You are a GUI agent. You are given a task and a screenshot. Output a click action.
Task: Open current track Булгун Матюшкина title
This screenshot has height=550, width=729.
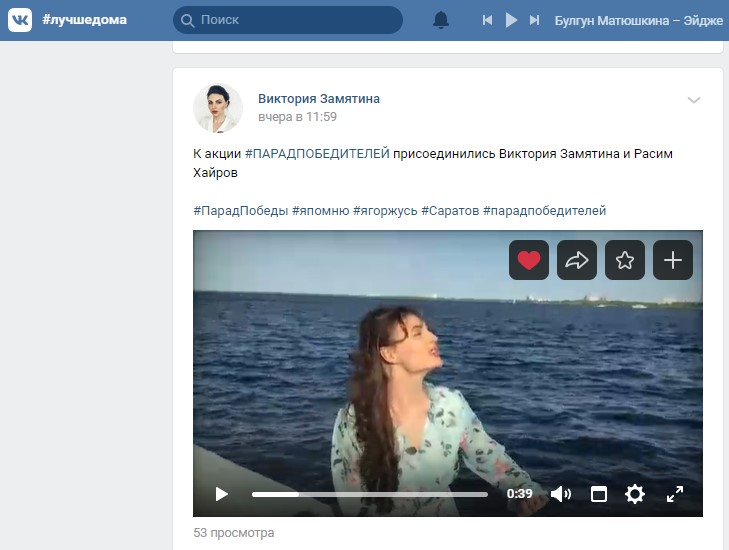[639, 20]
